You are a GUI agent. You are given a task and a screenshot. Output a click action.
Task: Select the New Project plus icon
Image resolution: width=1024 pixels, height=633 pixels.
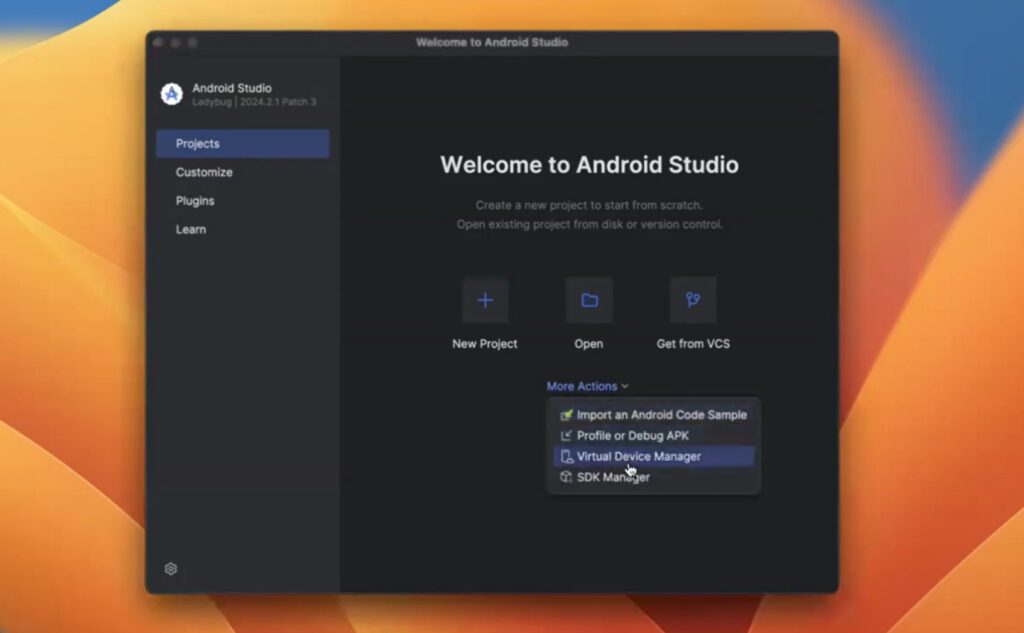pyautogui.click(x=484, y=300)
